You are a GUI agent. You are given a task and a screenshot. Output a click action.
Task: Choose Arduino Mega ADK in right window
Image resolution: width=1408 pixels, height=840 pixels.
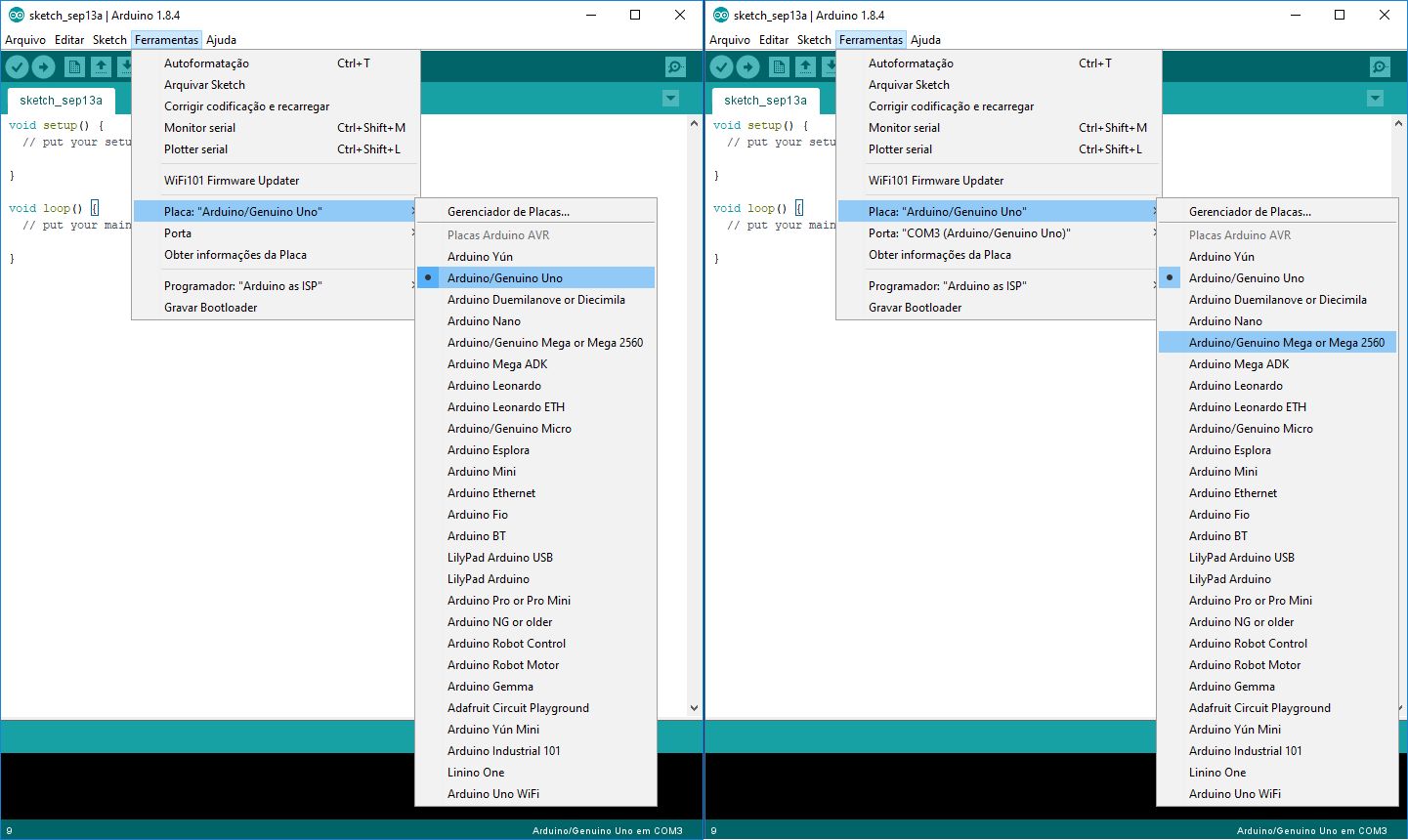[x=1277, y=364]
